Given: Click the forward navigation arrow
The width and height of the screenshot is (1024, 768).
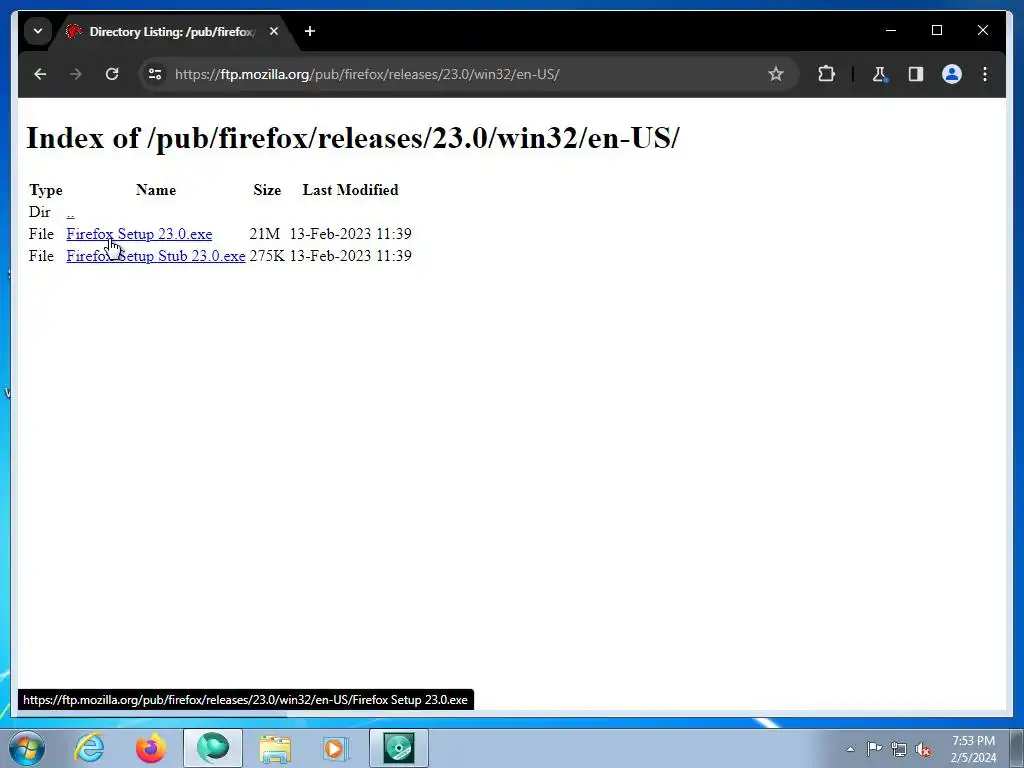Looking at the screenshot, I should [x=76, y=74].
